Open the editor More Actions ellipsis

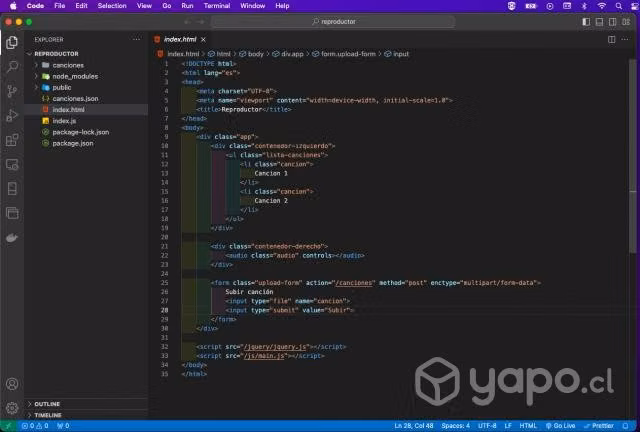(625, 40)
